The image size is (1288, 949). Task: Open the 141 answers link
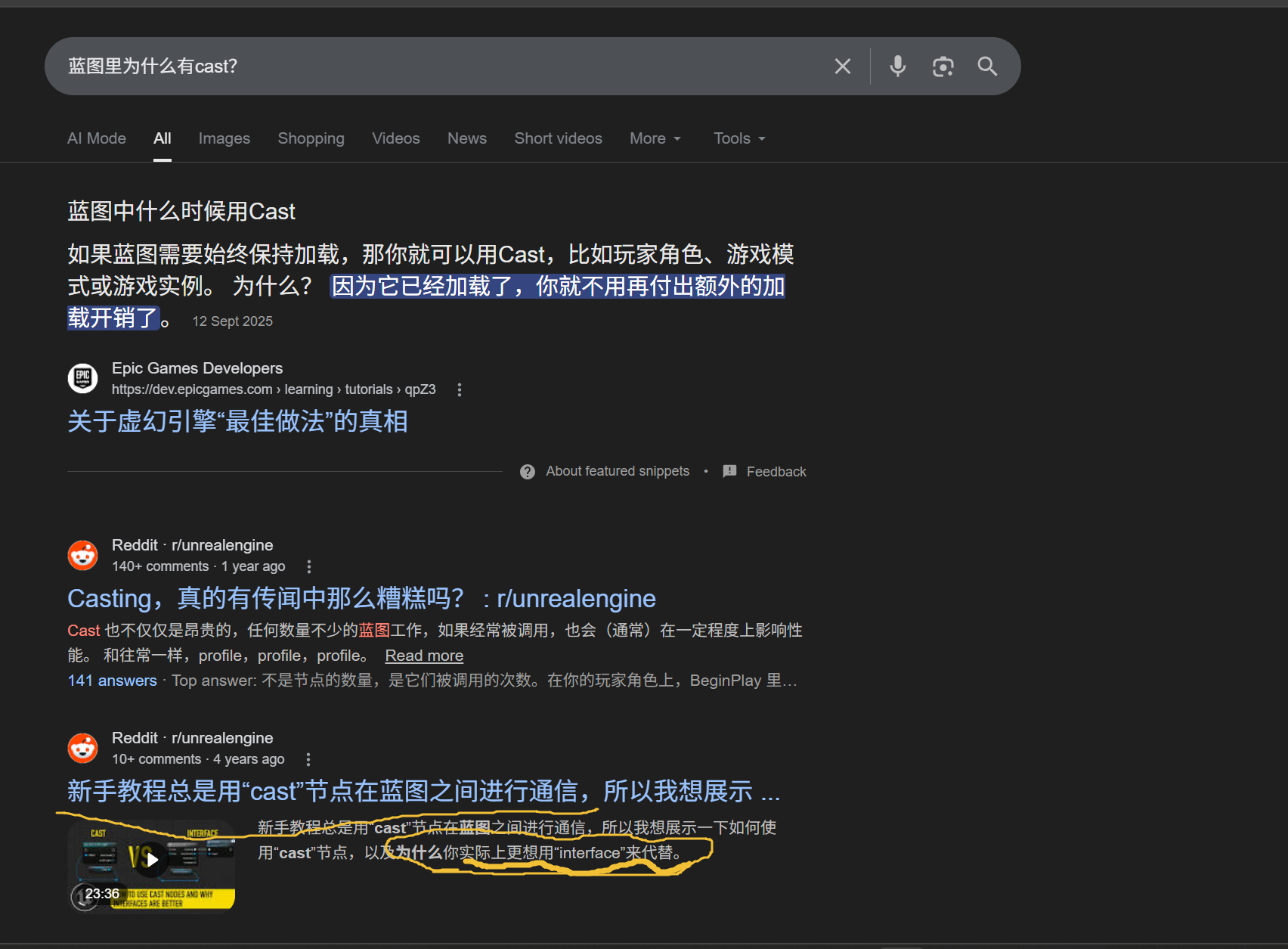click(113, 681)
